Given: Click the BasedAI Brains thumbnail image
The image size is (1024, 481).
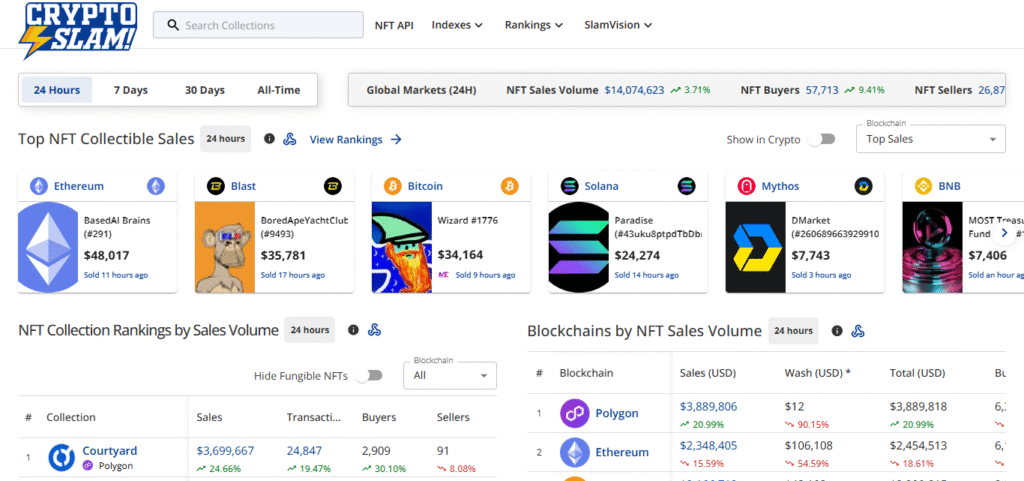Looking at the screenshot, I should point(48,247).
